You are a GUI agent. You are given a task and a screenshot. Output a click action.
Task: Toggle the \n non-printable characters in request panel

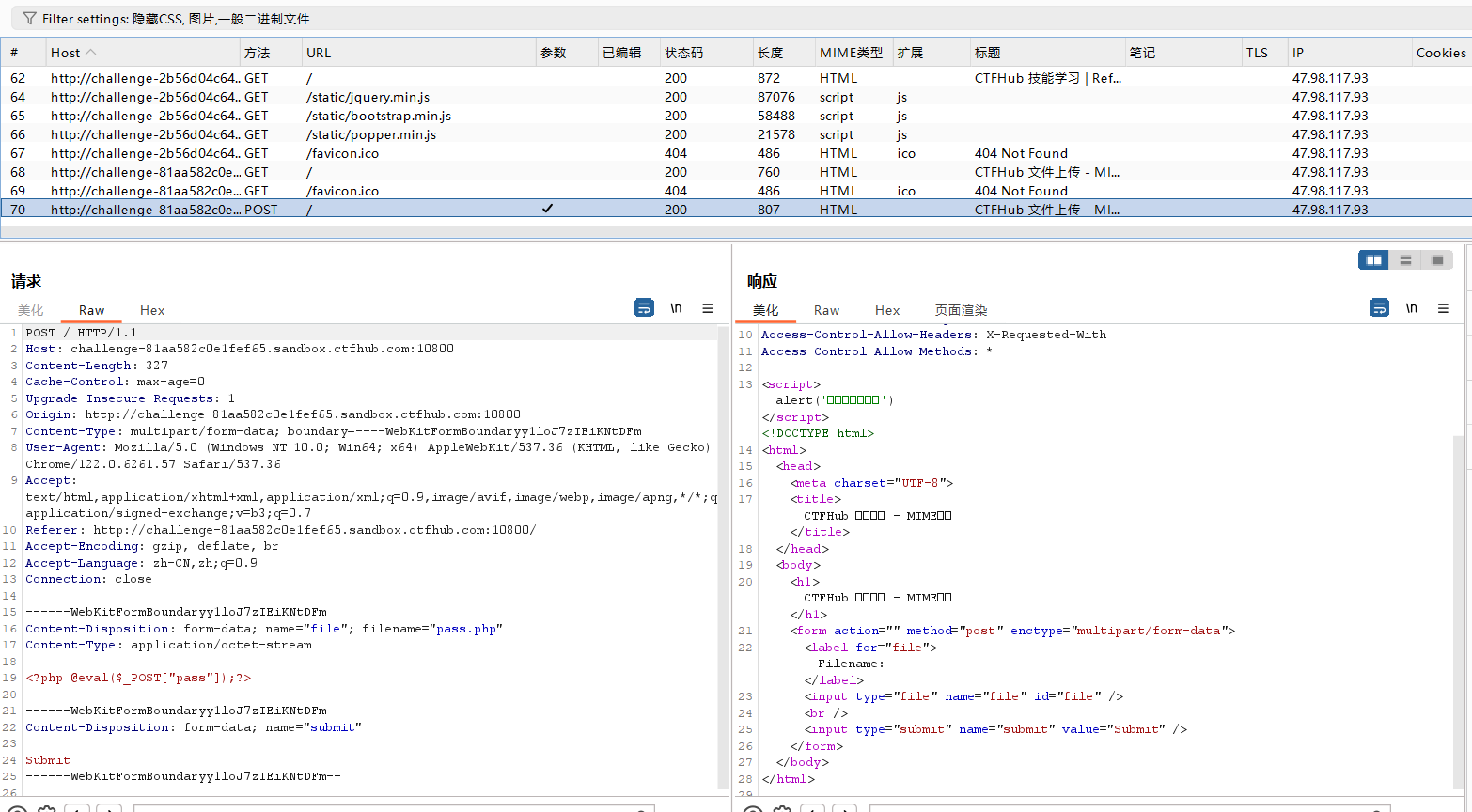[676, 308]
